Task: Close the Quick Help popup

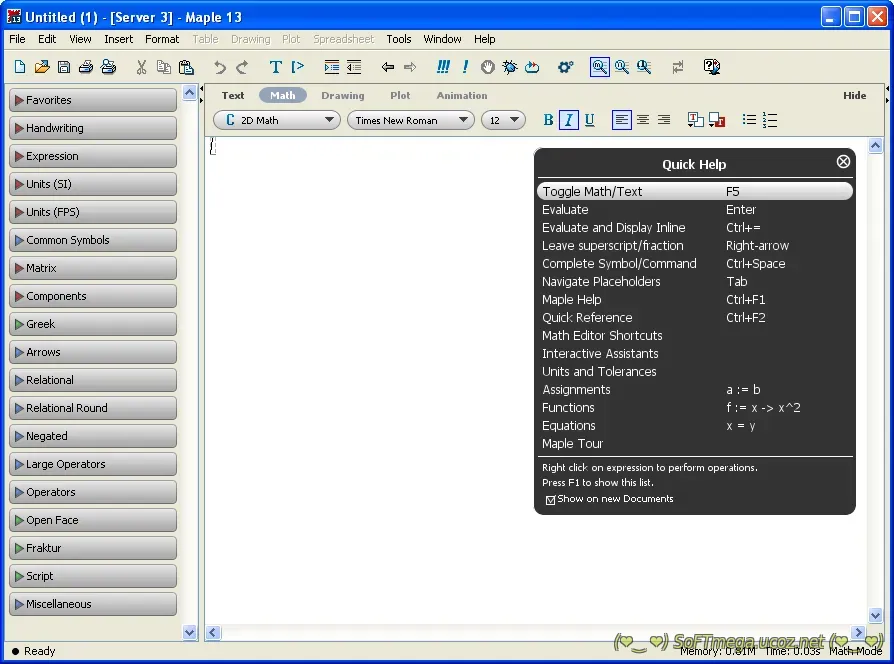Action: coord(843,162)
